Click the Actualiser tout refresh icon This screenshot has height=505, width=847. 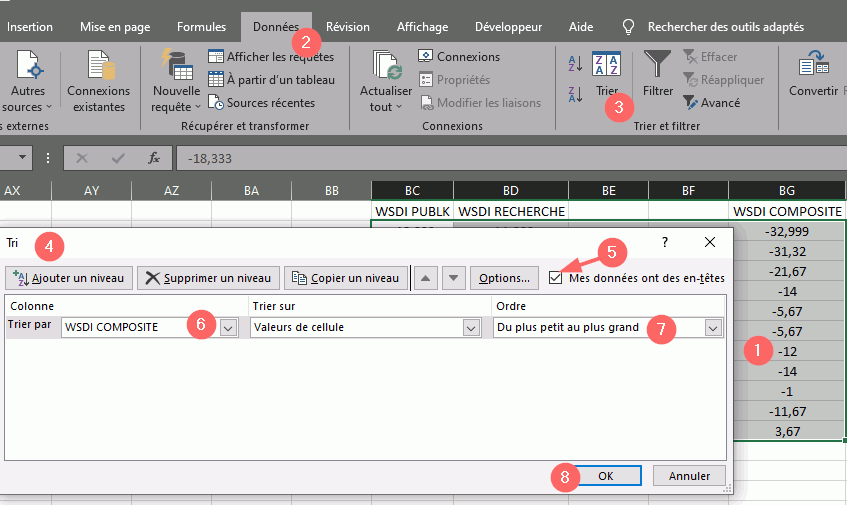(x=385, y=66)
